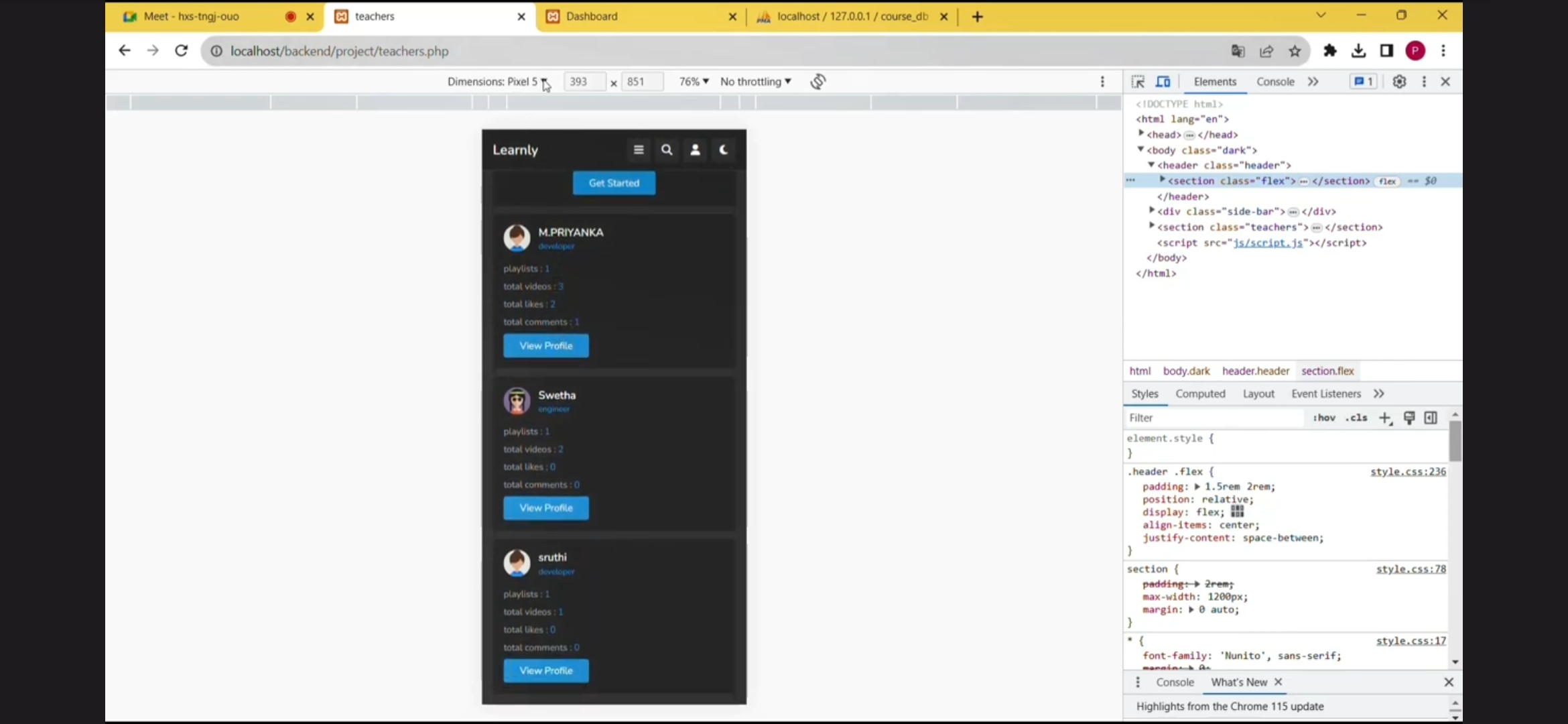The width and height of the screenshot is (1568, 724).
Task: Activate the inspect element picker icon
Action: point(1138,82)
